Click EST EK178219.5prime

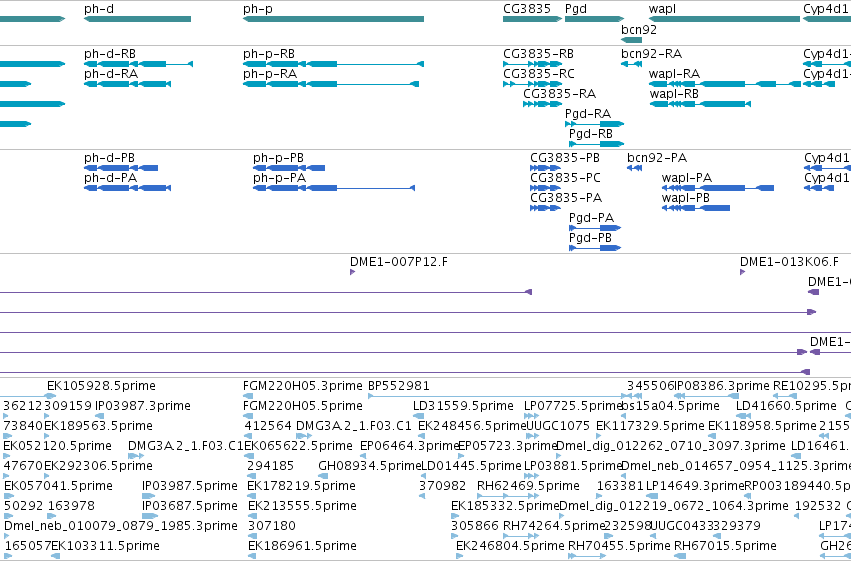301,486
